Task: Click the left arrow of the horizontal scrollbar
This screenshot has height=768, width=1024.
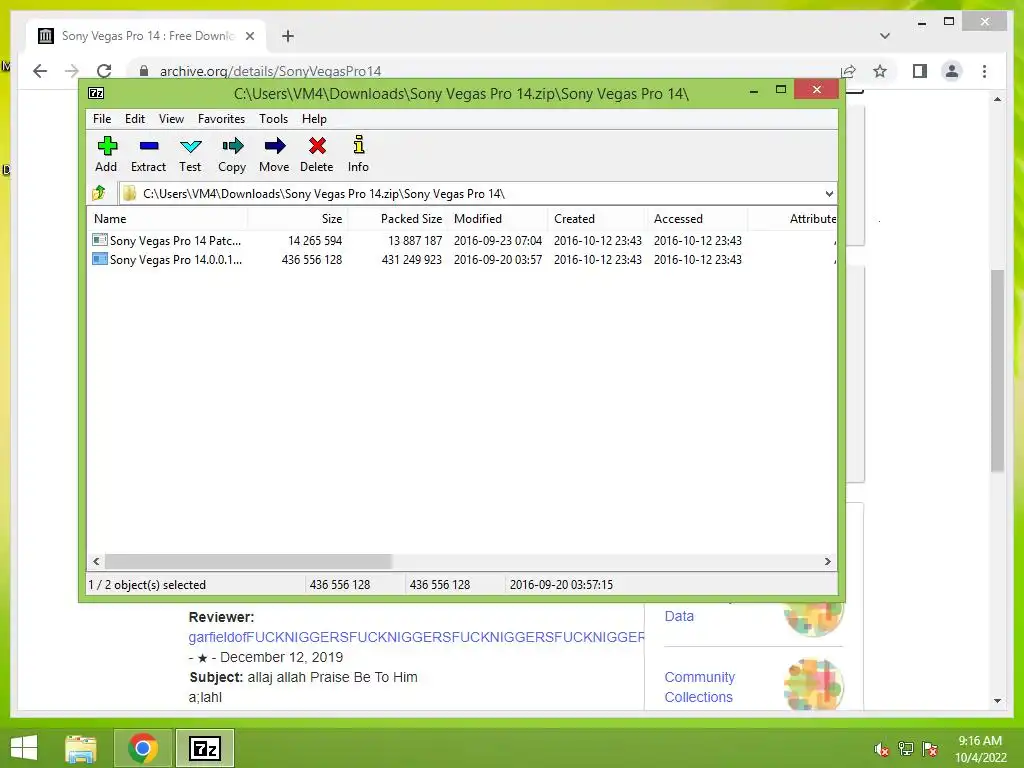Action: click(97, 561)
